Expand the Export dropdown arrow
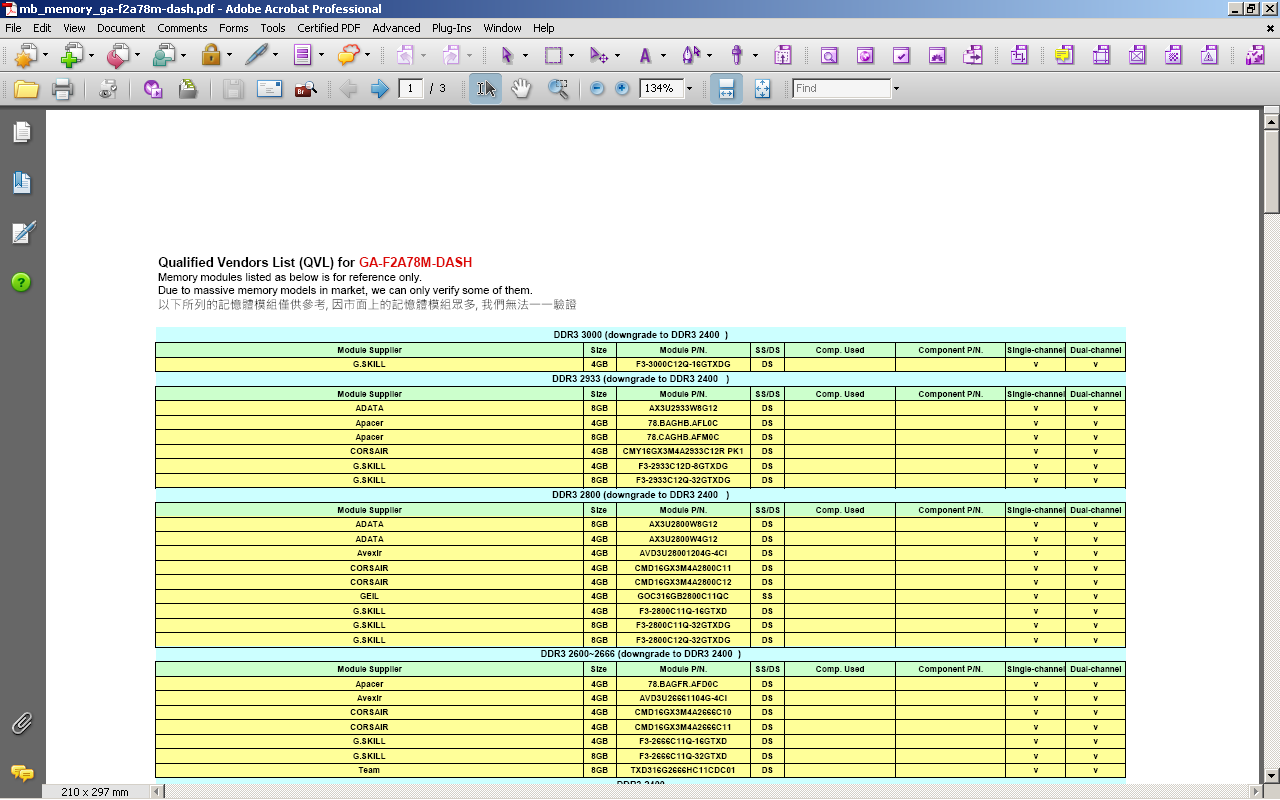The height and width of the screenshot is (800, 1280). point(138,56)
